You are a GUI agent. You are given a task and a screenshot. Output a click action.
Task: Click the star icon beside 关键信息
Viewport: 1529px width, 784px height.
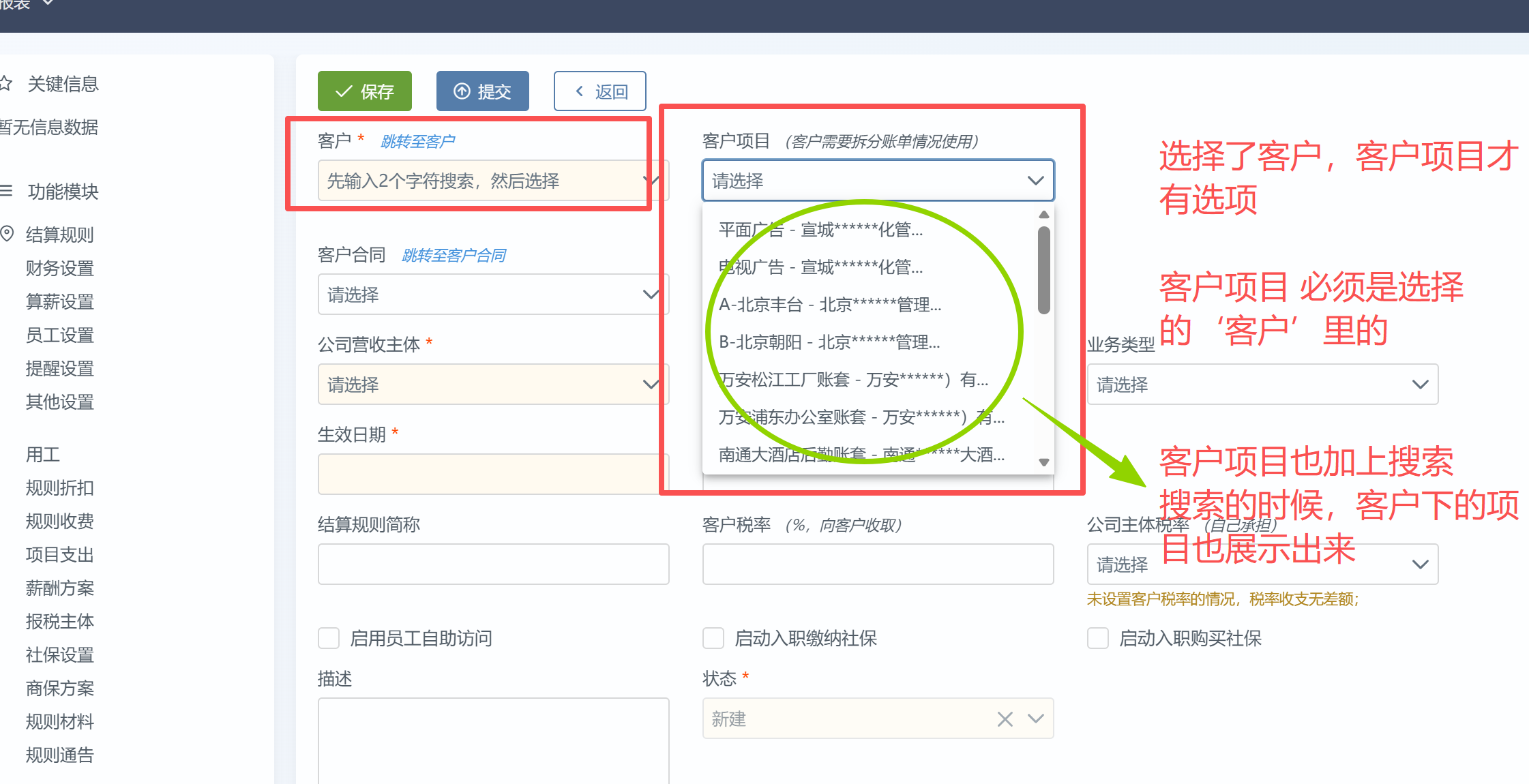coord(5,84)
